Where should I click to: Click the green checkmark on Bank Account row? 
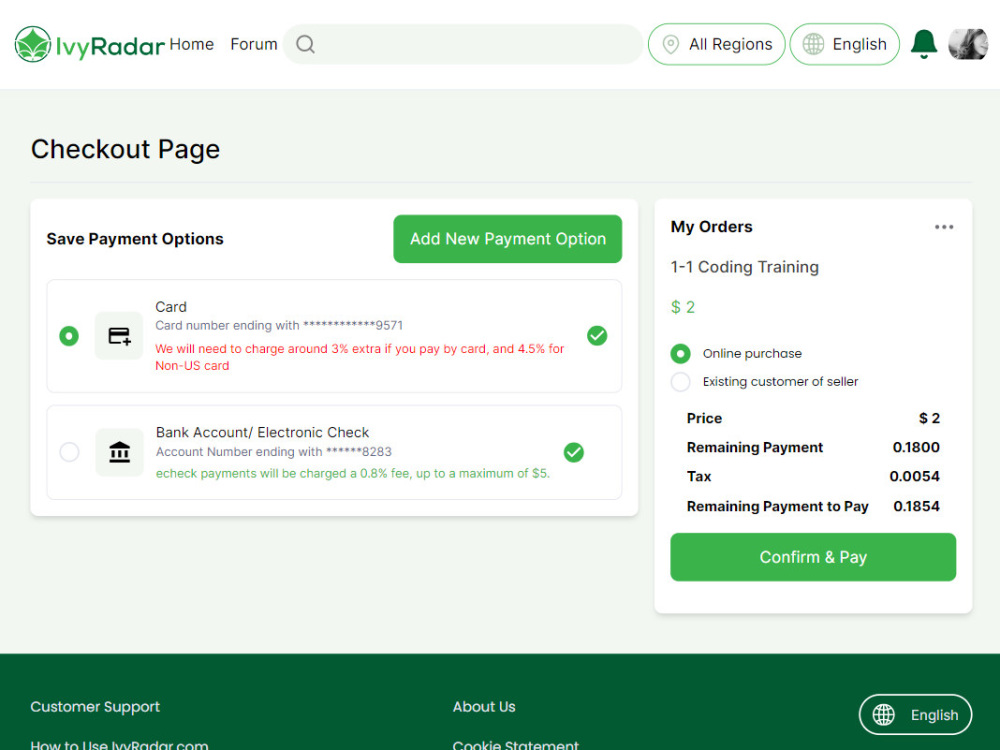pos(573,452)
